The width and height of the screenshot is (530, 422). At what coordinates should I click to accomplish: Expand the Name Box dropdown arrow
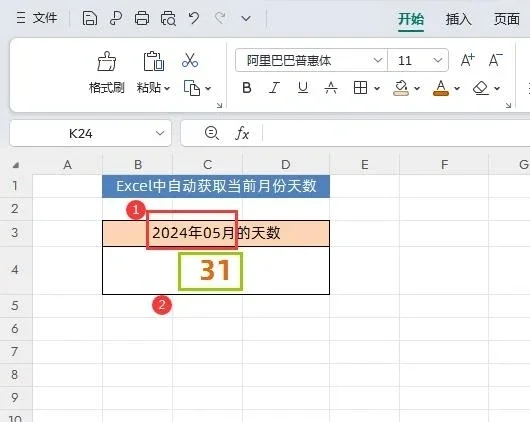(x=160, y=133)
